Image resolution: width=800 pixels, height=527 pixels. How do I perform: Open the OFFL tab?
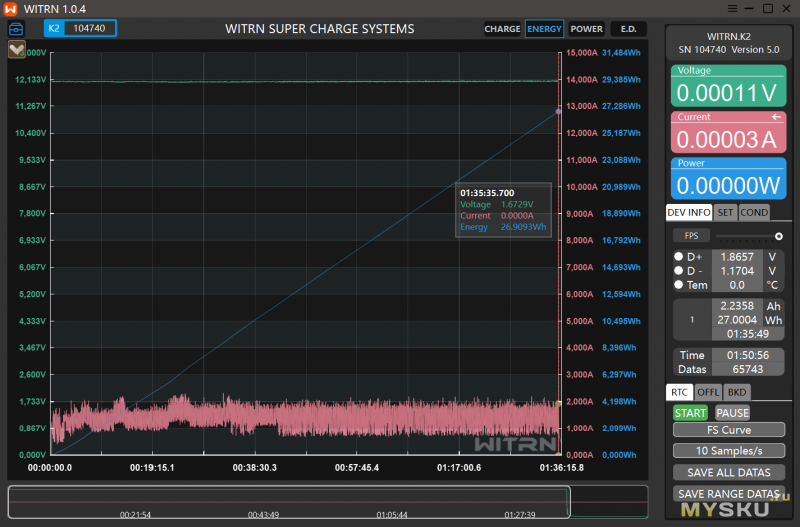coord(707,393)
